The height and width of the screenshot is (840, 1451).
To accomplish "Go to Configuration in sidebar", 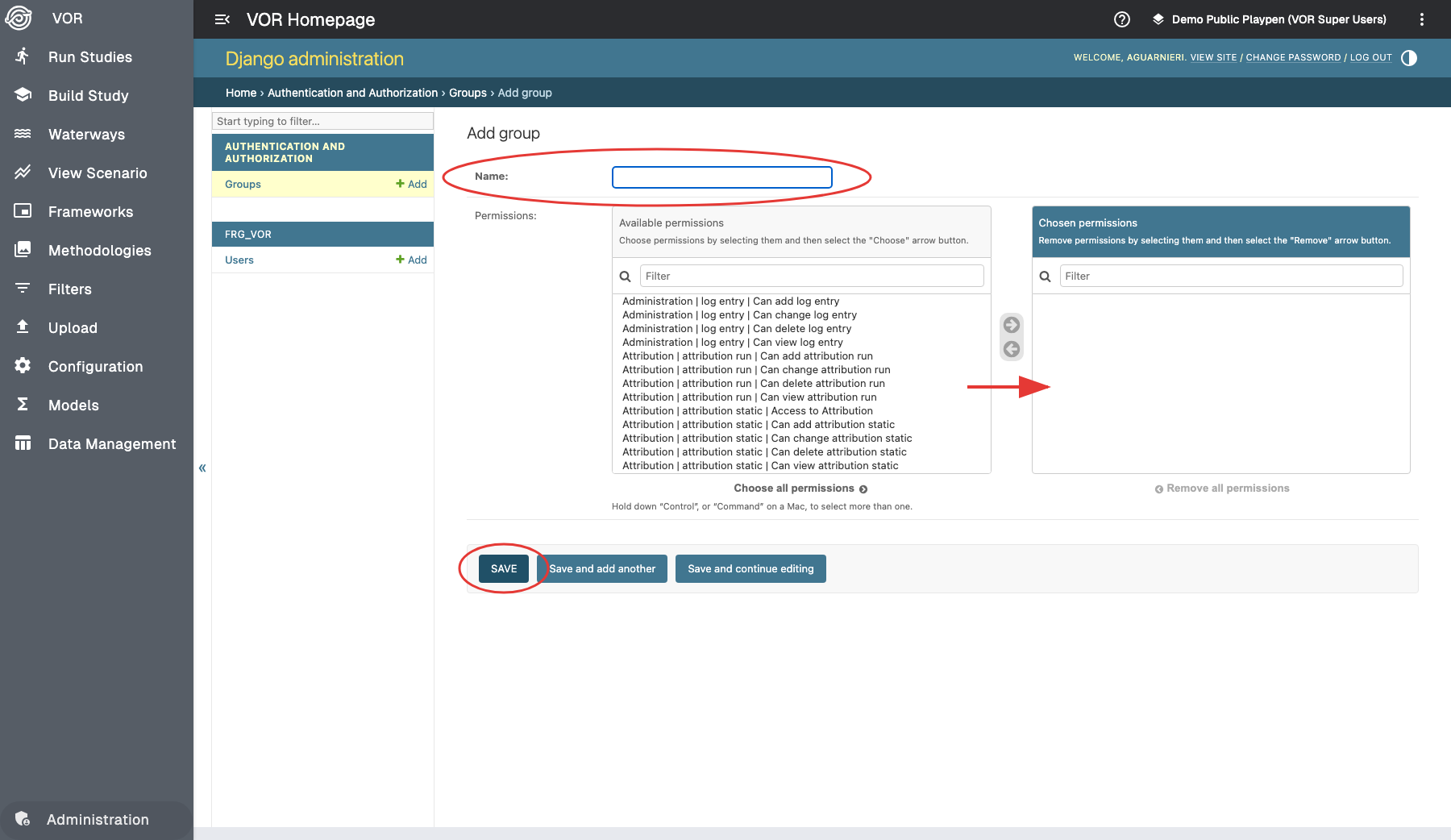I will [x=95, y=367].
